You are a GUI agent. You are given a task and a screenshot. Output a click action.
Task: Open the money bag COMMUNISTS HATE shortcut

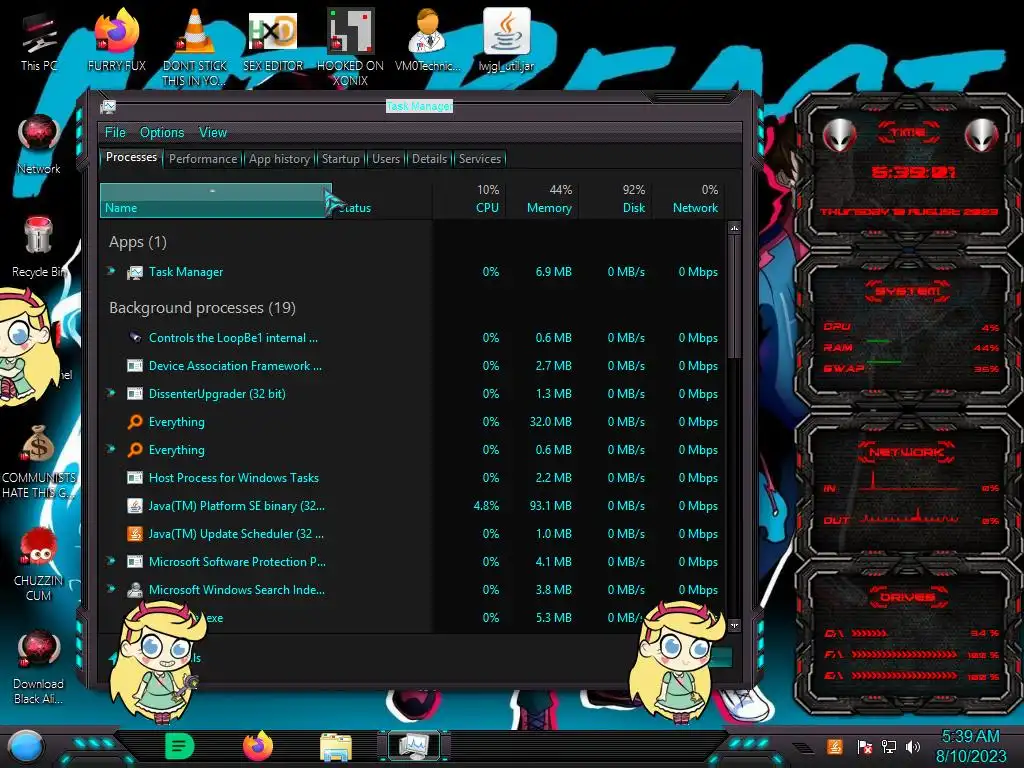point(39,461)
